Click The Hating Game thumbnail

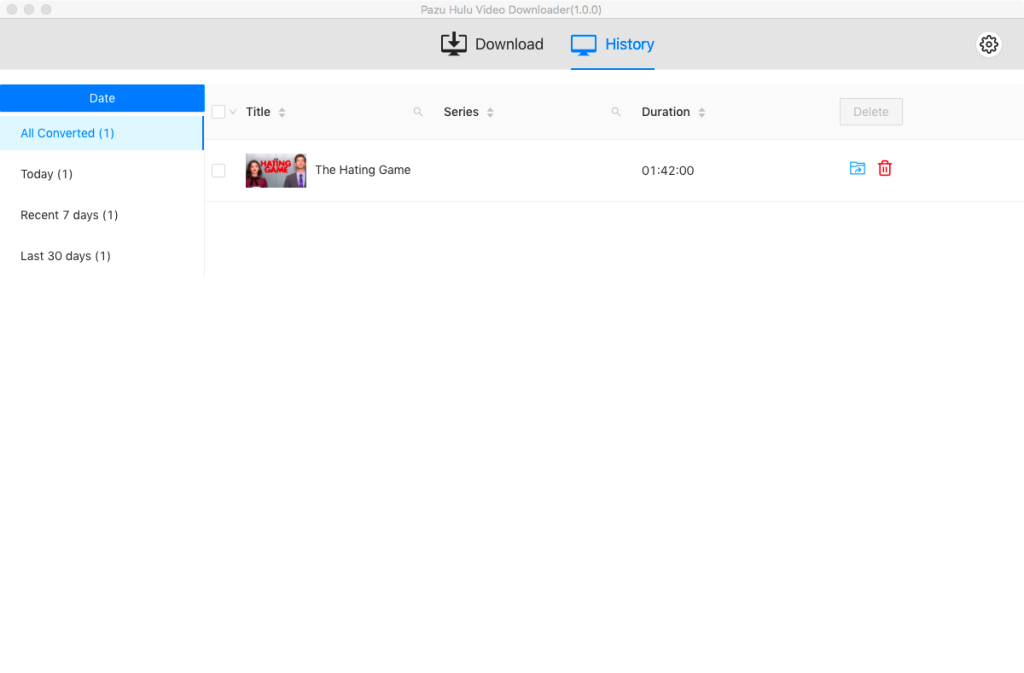276,170
